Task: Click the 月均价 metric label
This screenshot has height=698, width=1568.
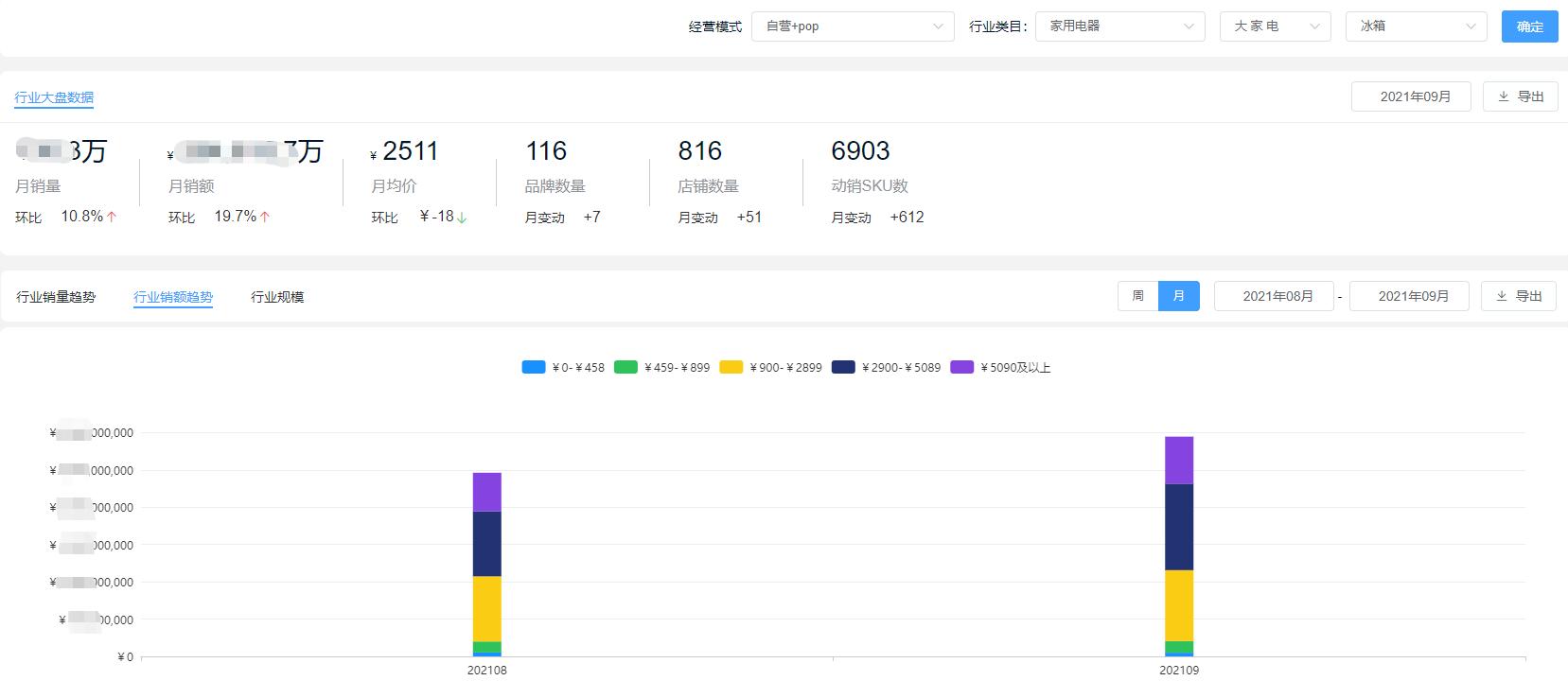Action: coord(394,186)
